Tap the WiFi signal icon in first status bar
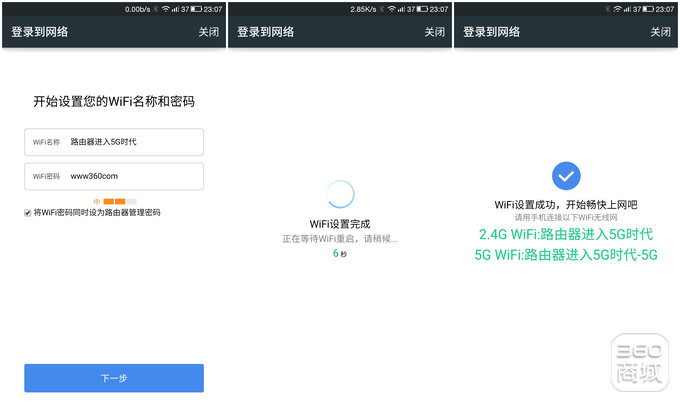This screenshot has height=402, width=680. point(165,9)
